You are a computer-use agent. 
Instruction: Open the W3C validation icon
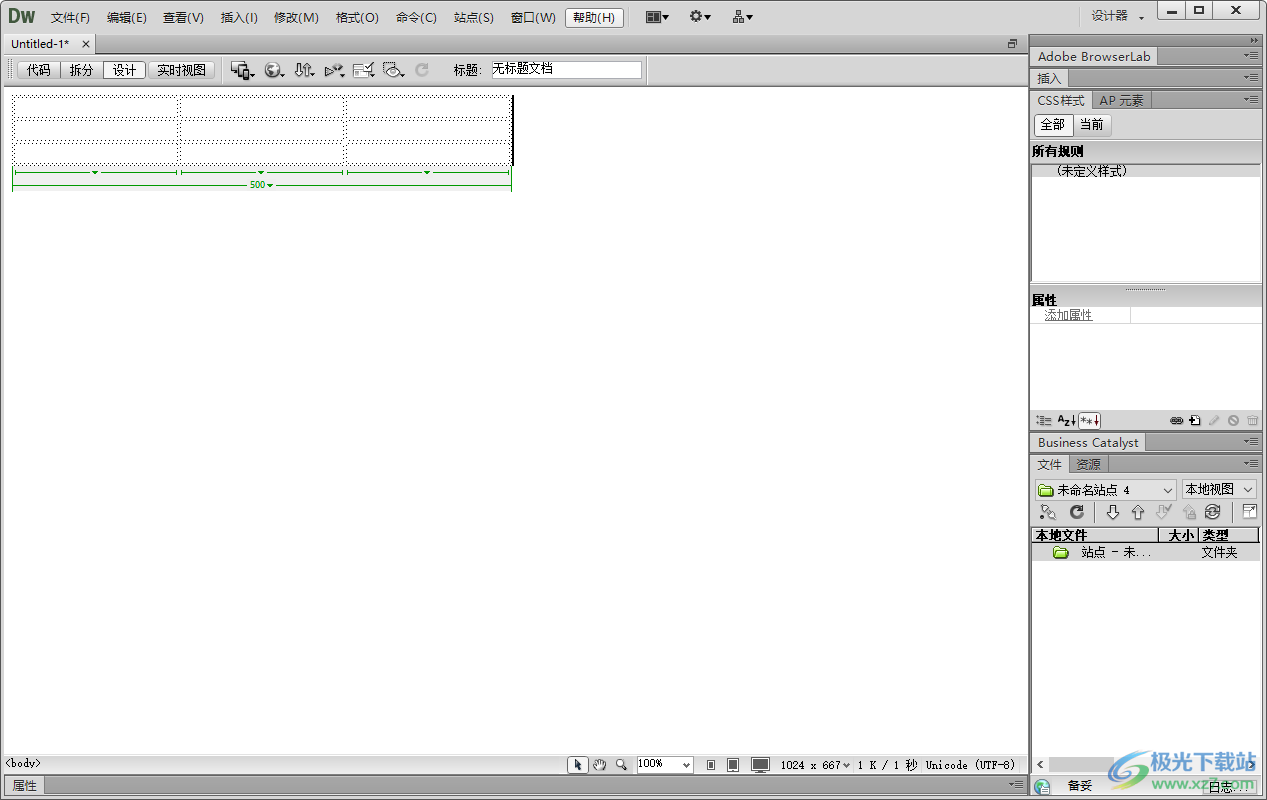[334, 70]
